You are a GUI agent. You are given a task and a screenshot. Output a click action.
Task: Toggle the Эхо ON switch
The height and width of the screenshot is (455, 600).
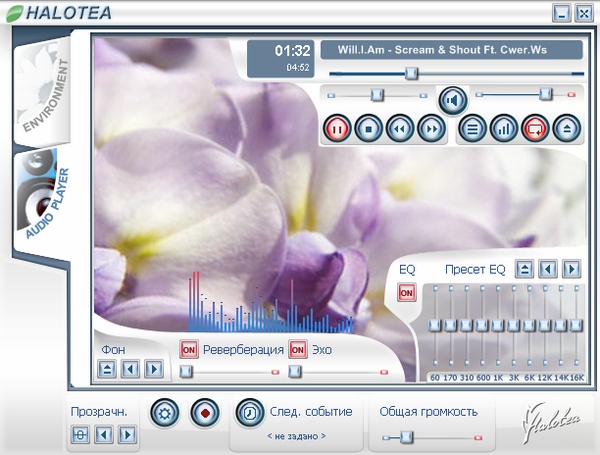click(298, 350)
